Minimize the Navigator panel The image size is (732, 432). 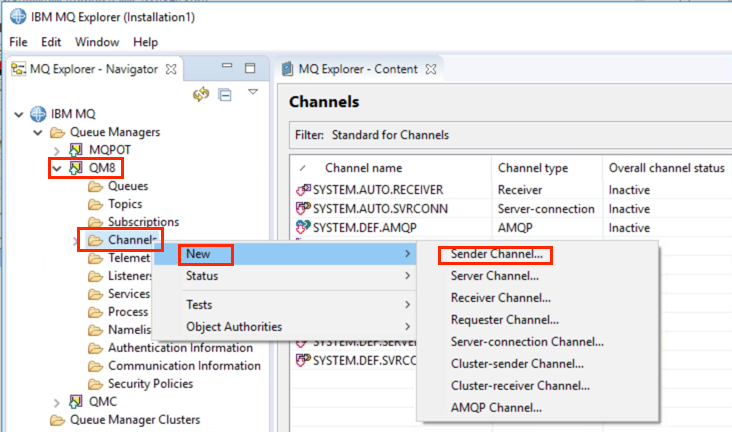(227, 66)
